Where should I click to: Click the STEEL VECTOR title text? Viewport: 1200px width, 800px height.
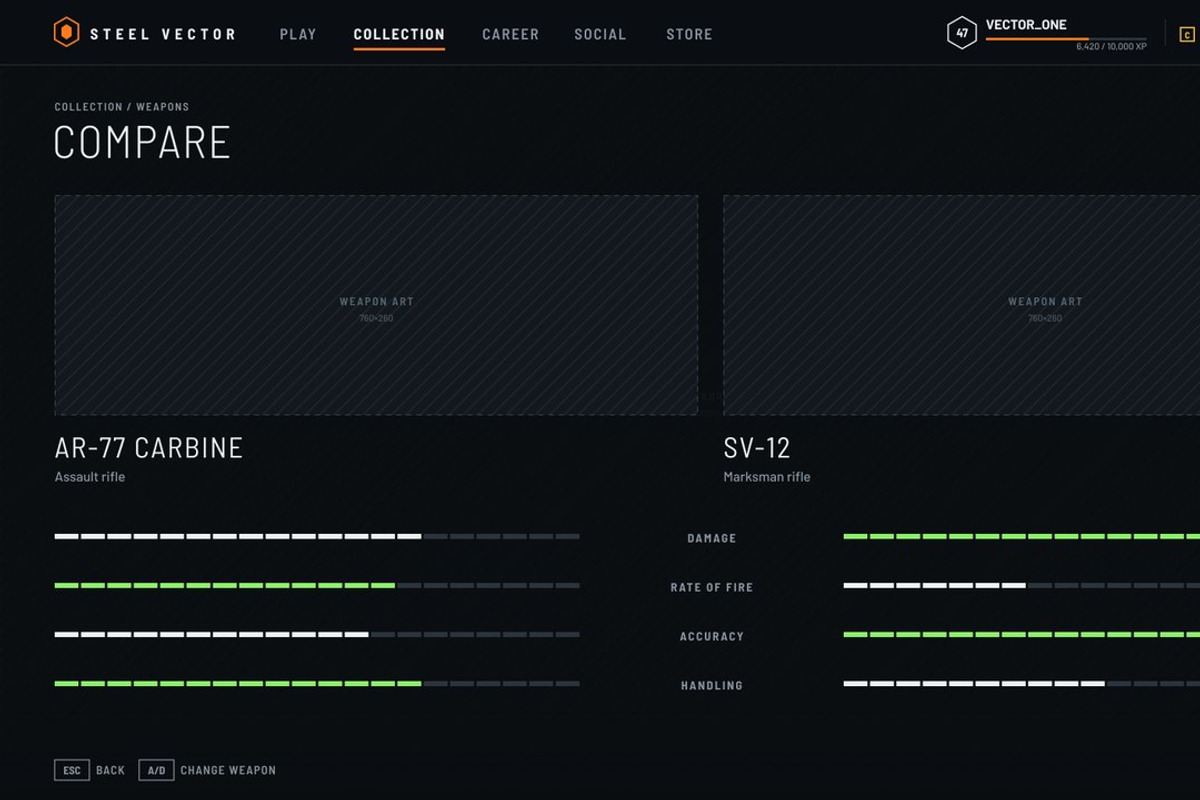pyautogui.click(x=163, y=34)
